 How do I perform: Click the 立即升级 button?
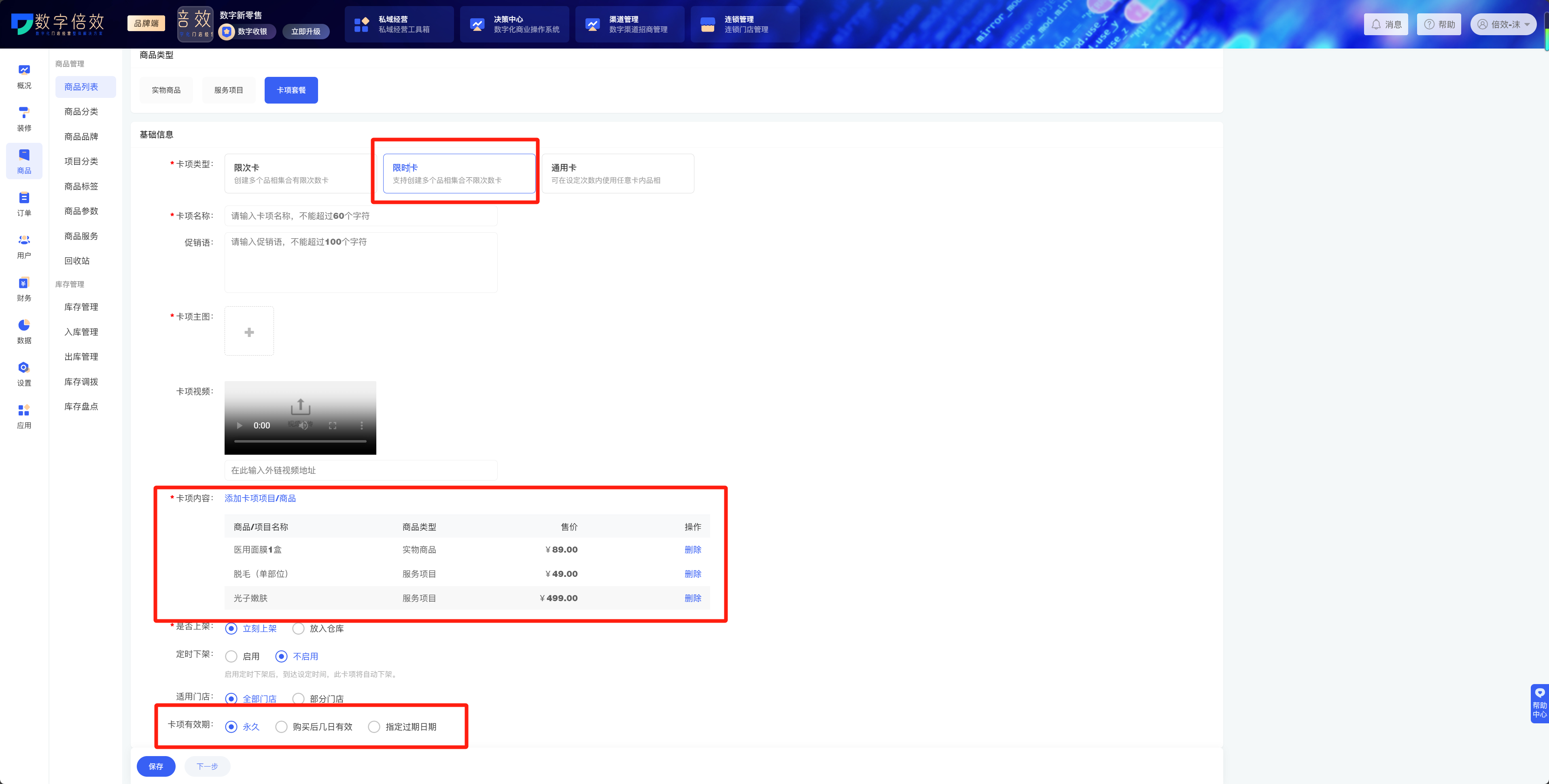306,31
